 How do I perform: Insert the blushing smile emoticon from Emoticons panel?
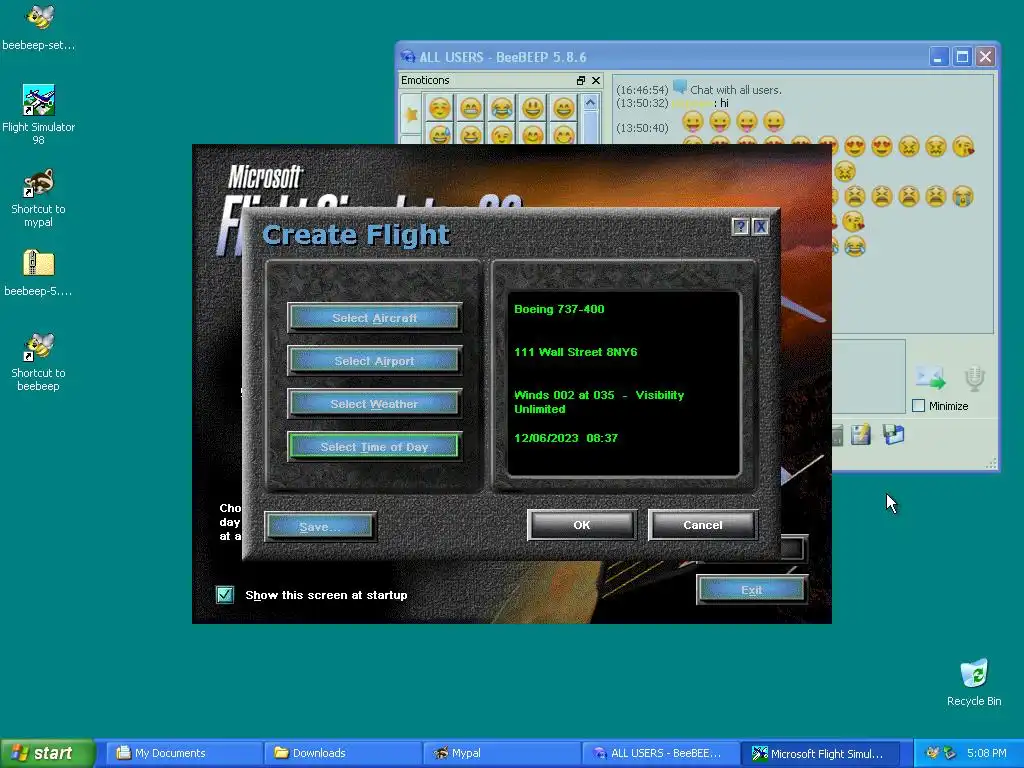pyautogui.click(x=440, y=108)
